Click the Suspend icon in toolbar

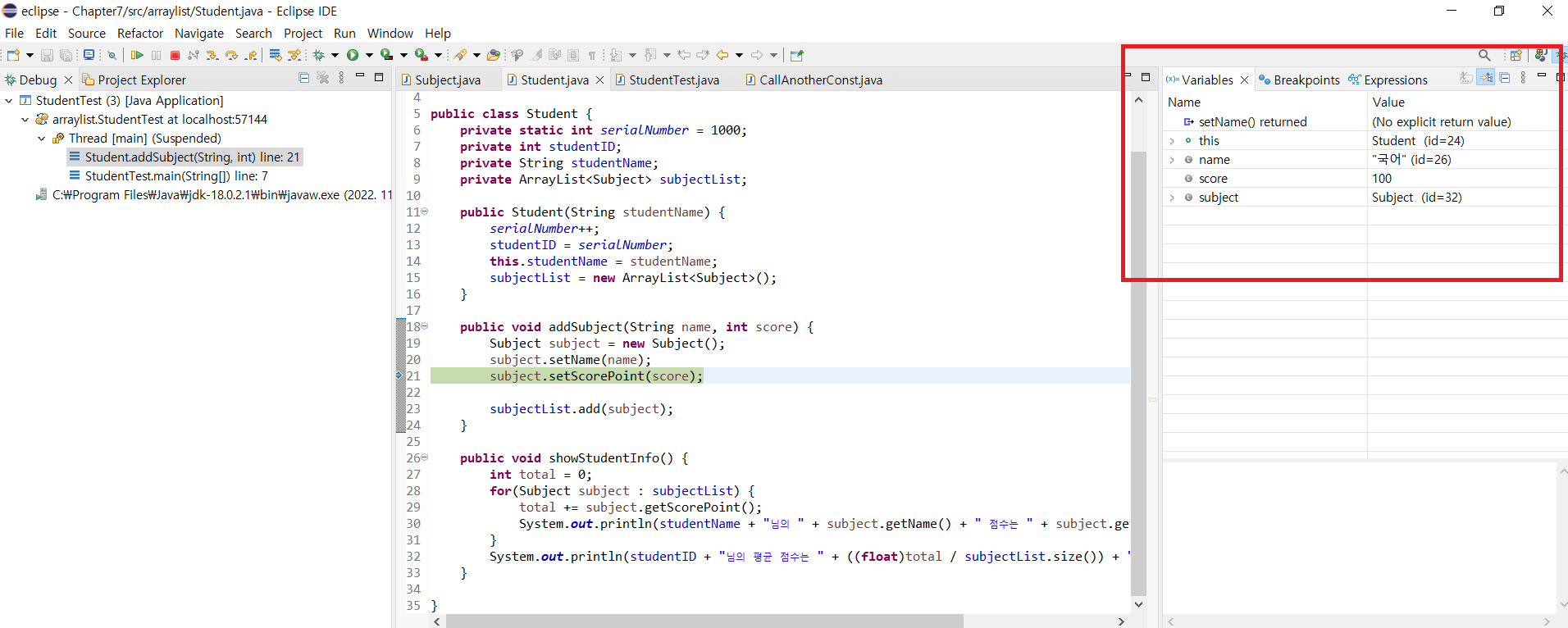[x=156, y=55]
